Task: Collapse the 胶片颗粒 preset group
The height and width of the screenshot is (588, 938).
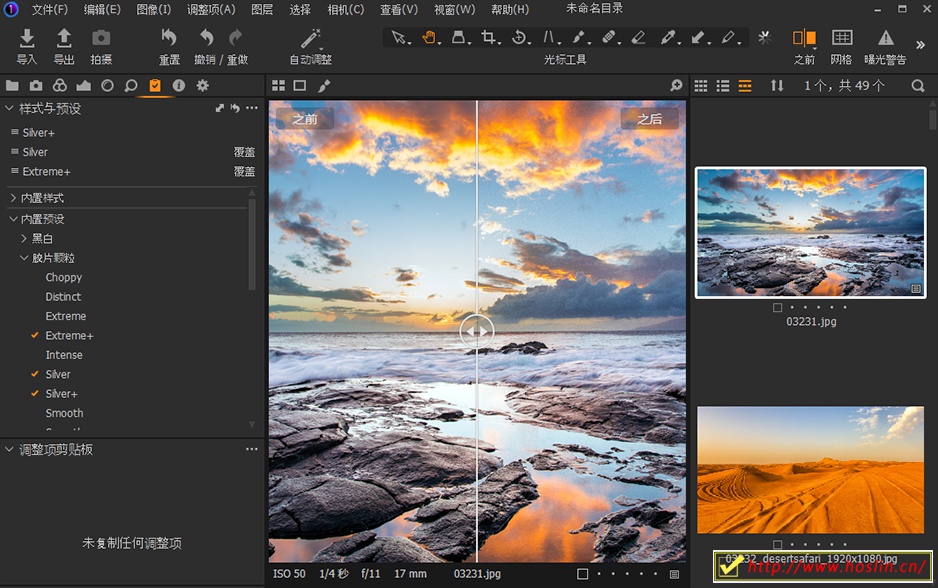Action: pyautogui.click(x=23, y=257)
